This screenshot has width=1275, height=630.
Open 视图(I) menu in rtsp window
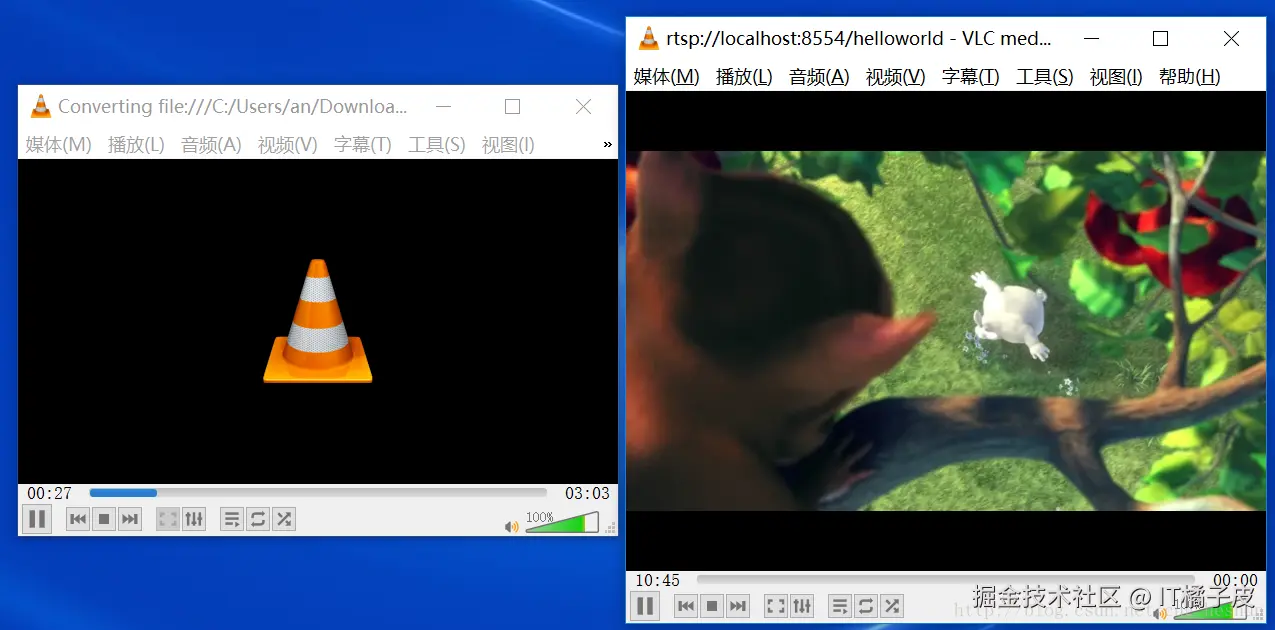1116,77
